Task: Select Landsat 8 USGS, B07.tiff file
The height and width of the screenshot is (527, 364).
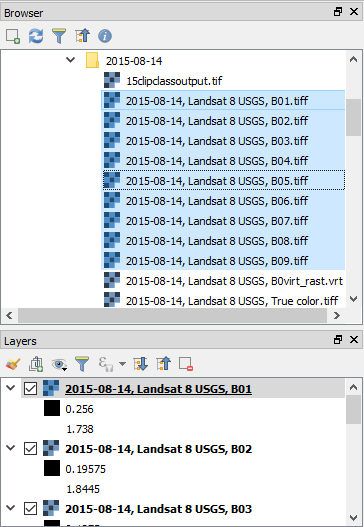Action: (x=223, y=220)
